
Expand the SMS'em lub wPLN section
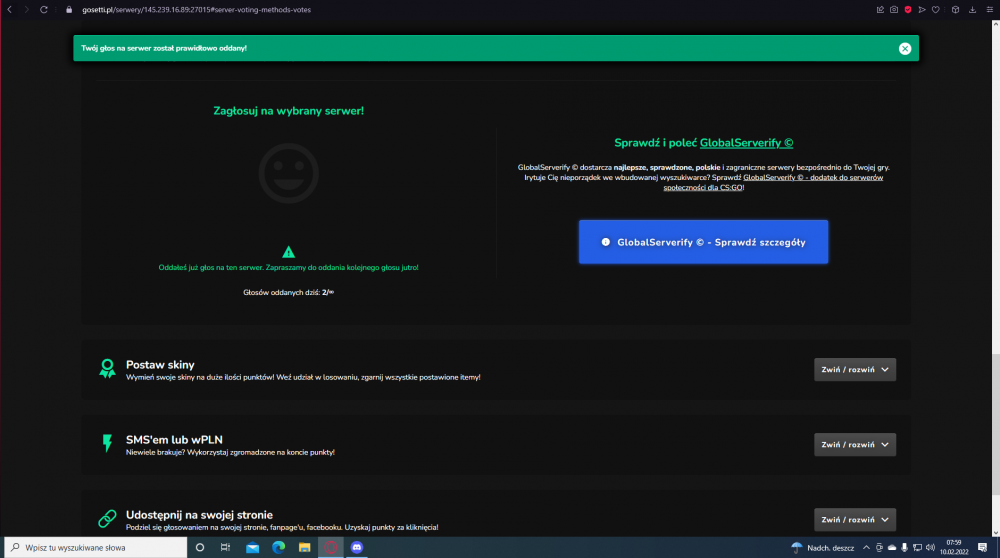click(x=855, y=444)
